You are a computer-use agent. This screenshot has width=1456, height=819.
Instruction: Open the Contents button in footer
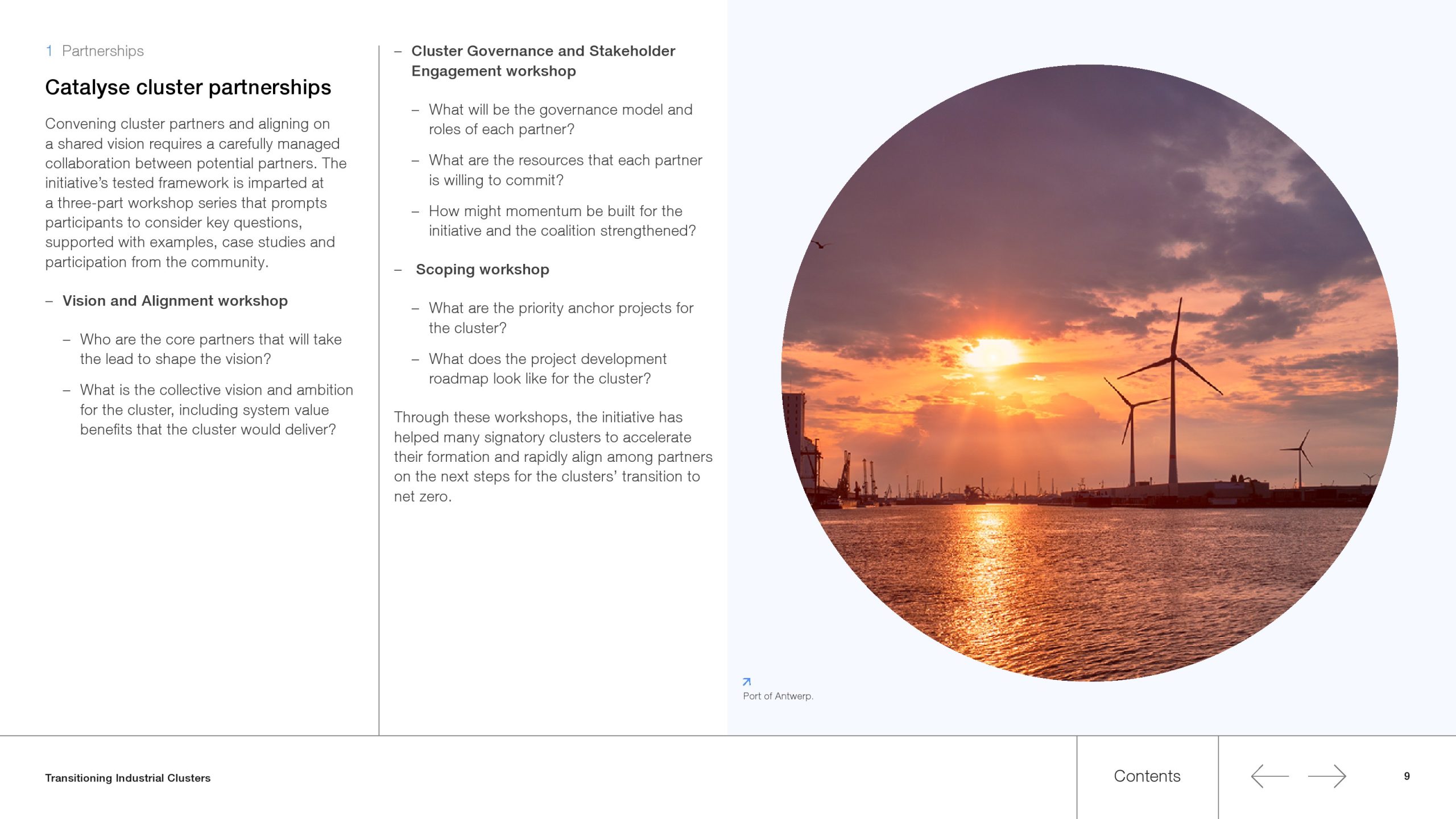coord(1147,776)
